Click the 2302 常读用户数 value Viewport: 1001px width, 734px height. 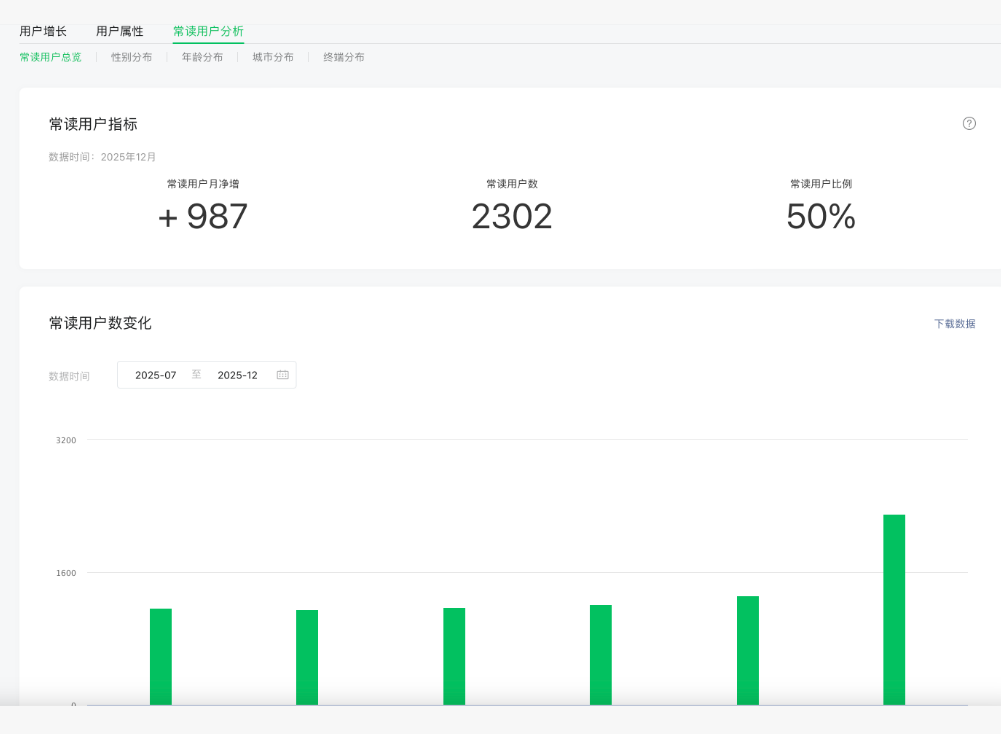512,217
